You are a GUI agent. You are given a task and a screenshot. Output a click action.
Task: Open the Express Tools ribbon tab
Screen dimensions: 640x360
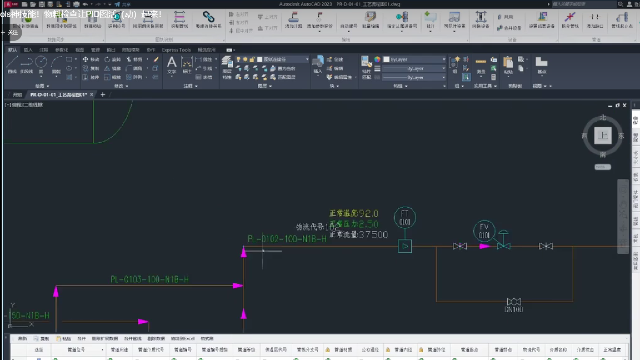(176, 50)
